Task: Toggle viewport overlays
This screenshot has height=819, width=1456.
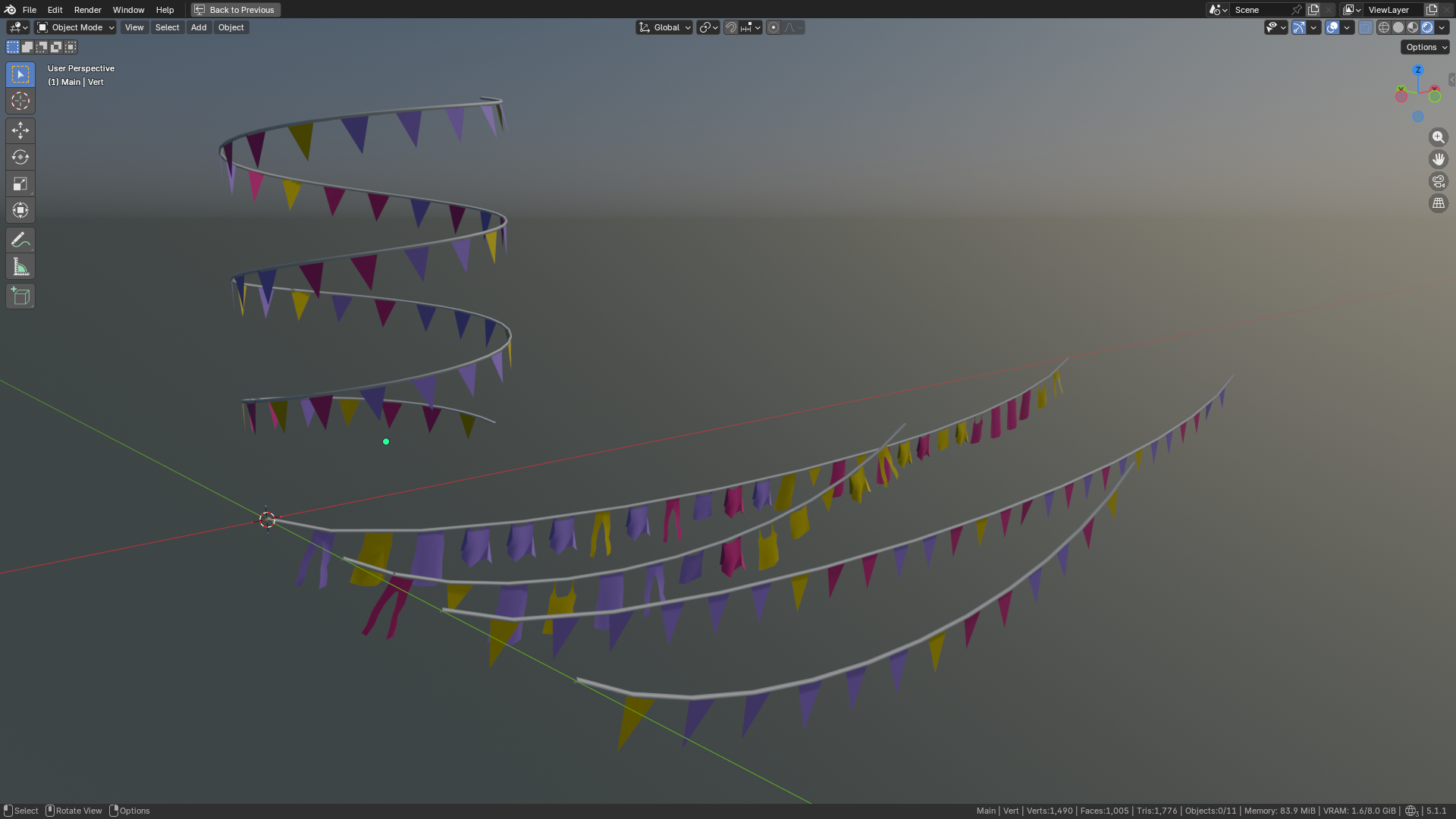Action: click(x=1332, y=27)
